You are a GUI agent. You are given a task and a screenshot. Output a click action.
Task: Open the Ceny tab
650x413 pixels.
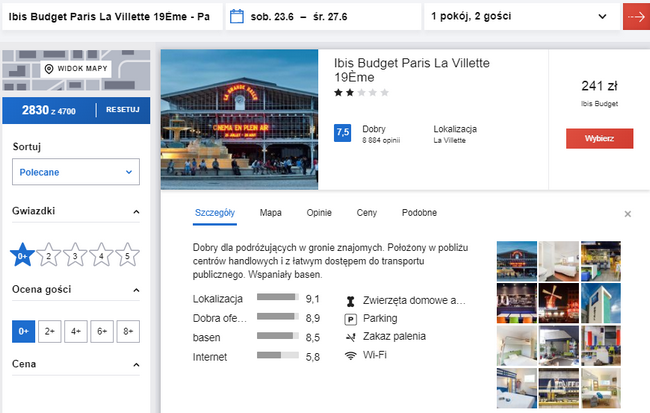[x=367, y=213]
